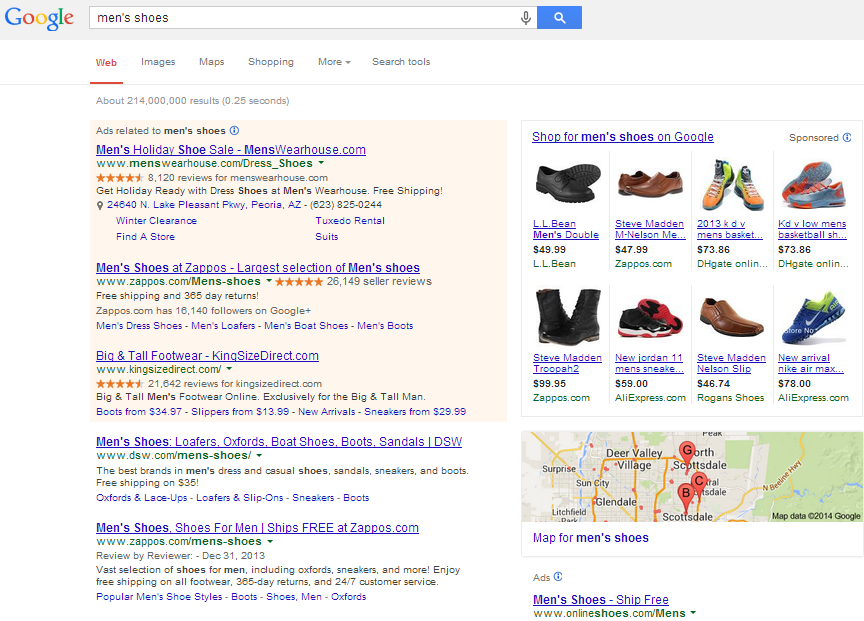Switch to the Maps tab
The width and height of the screenshot is (864, 621).
pos(212,62)
